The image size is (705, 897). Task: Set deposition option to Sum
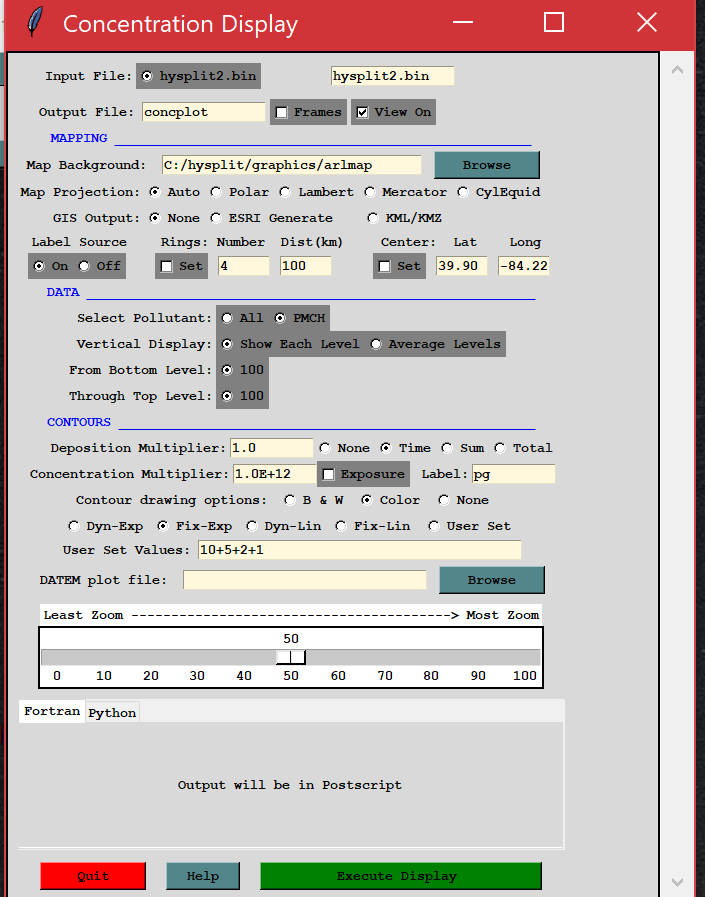click(447, 448)
